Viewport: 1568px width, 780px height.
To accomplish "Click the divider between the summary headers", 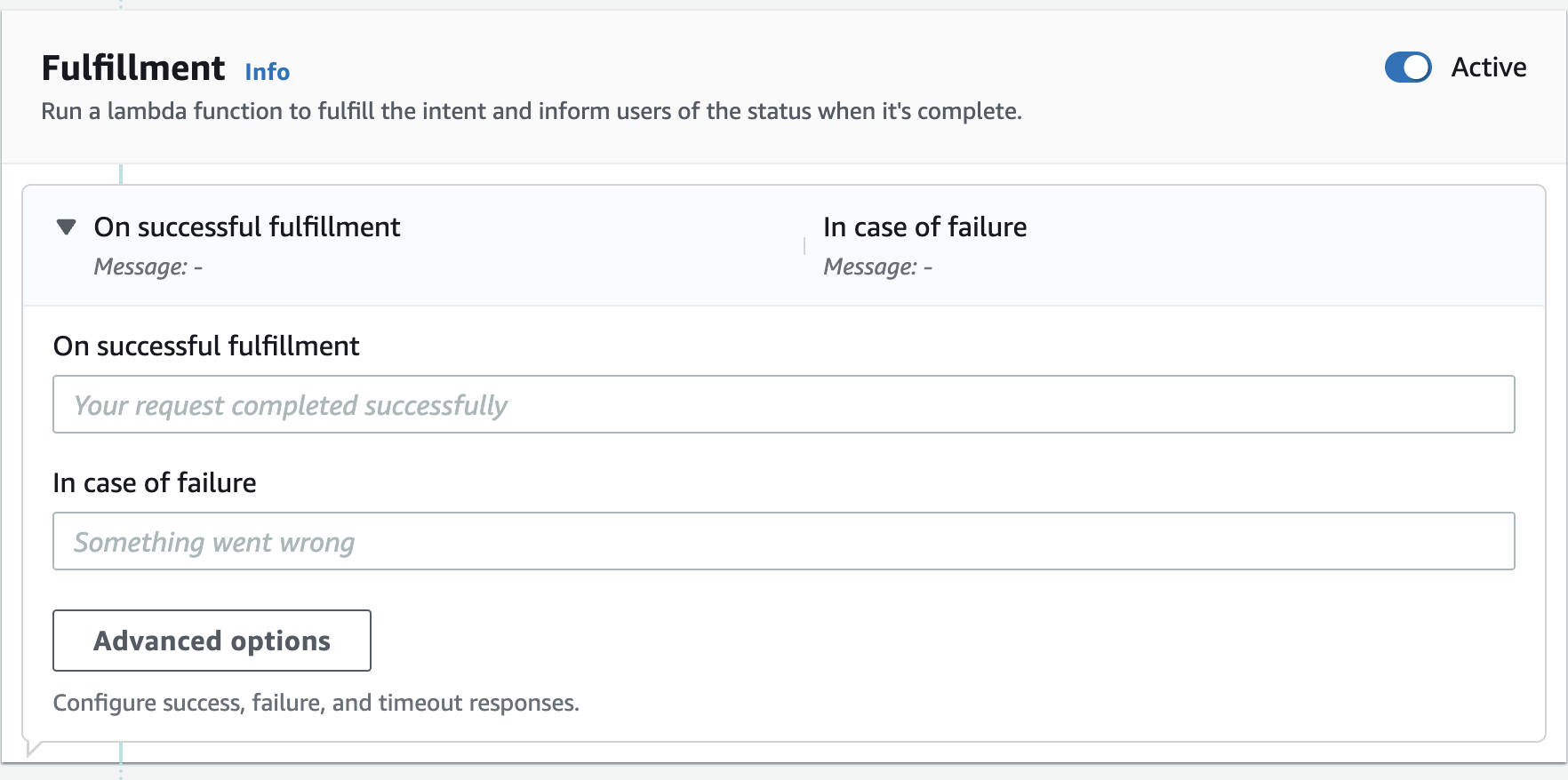I will click(x=804, y=246).
